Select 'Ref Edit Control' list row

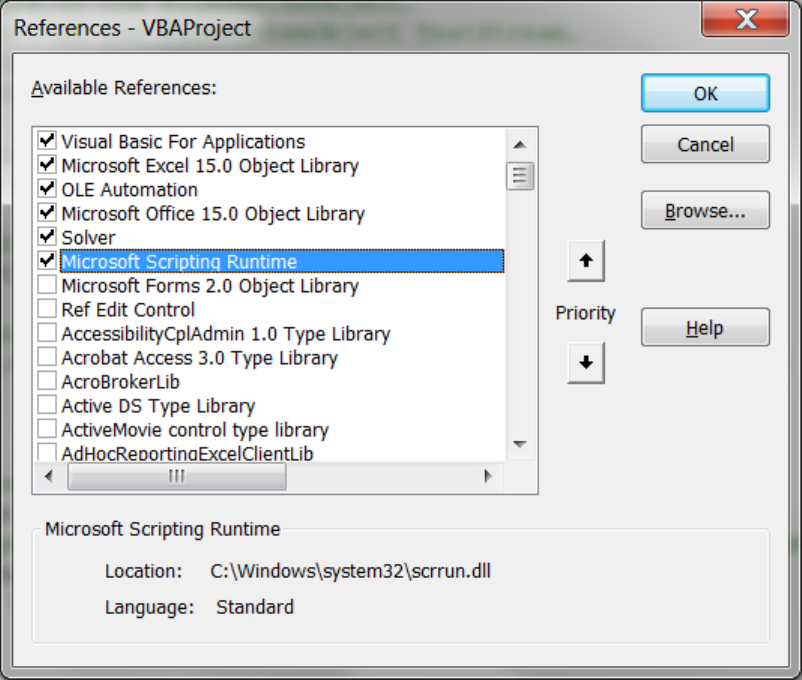pyautogui.click(x=282, y=310)
